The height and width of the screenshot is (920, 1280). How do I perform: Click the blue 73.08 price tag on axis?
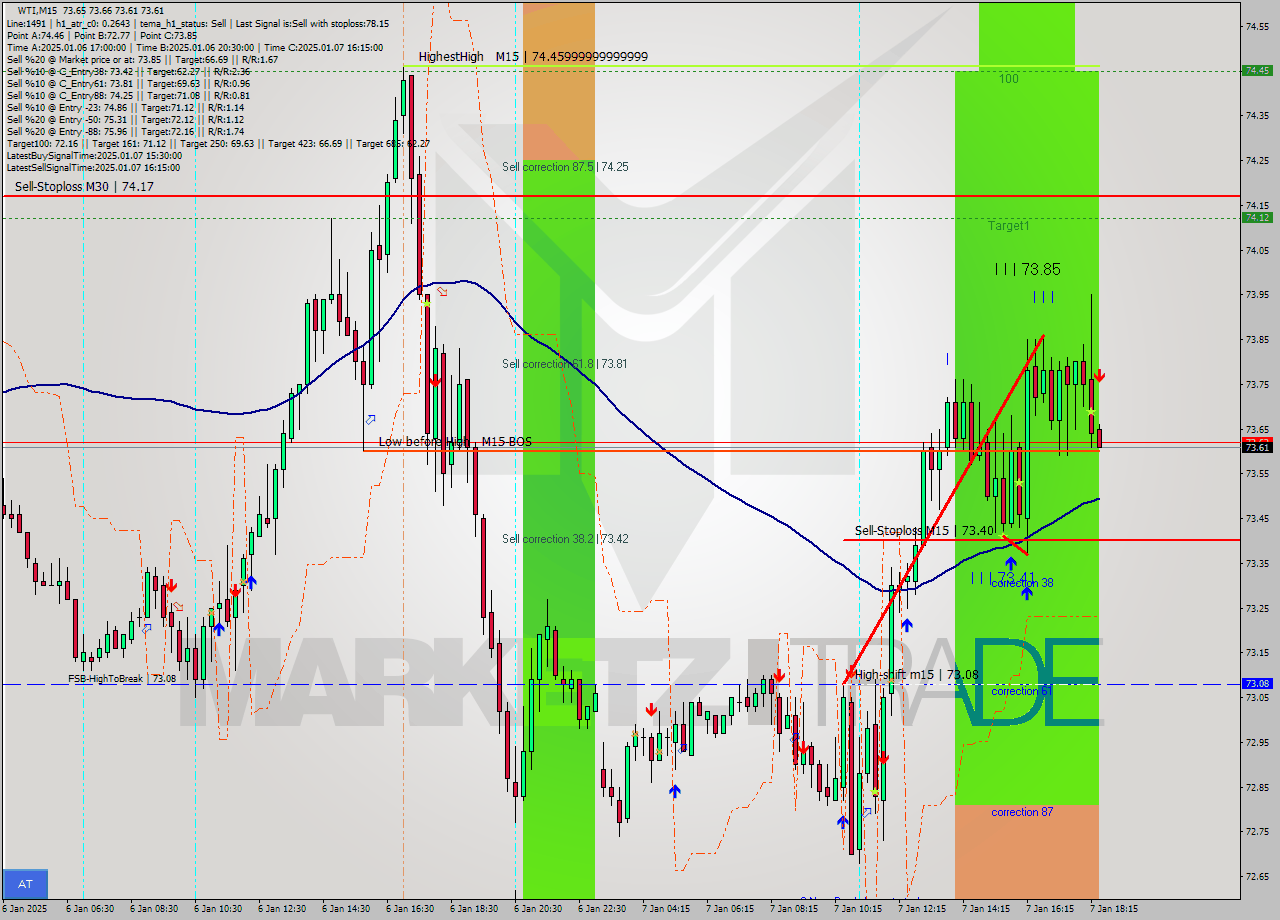tap(1257, 683)
